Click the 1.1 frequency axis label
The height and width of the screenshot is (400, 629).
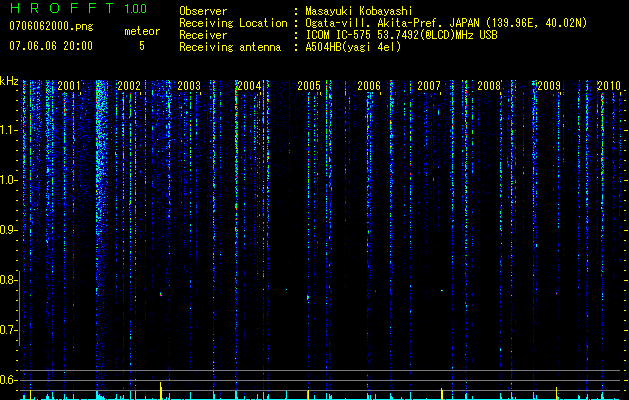point(8,130)
